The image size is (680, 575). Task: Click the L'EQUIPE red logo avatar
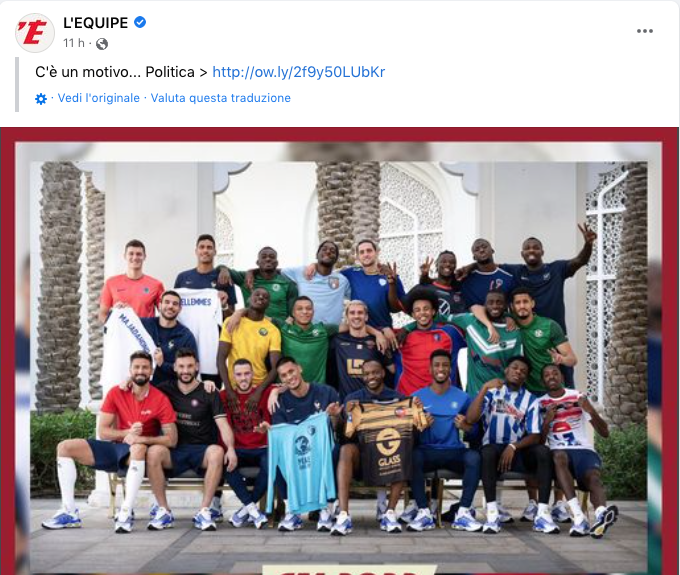[x=35, y=33]
